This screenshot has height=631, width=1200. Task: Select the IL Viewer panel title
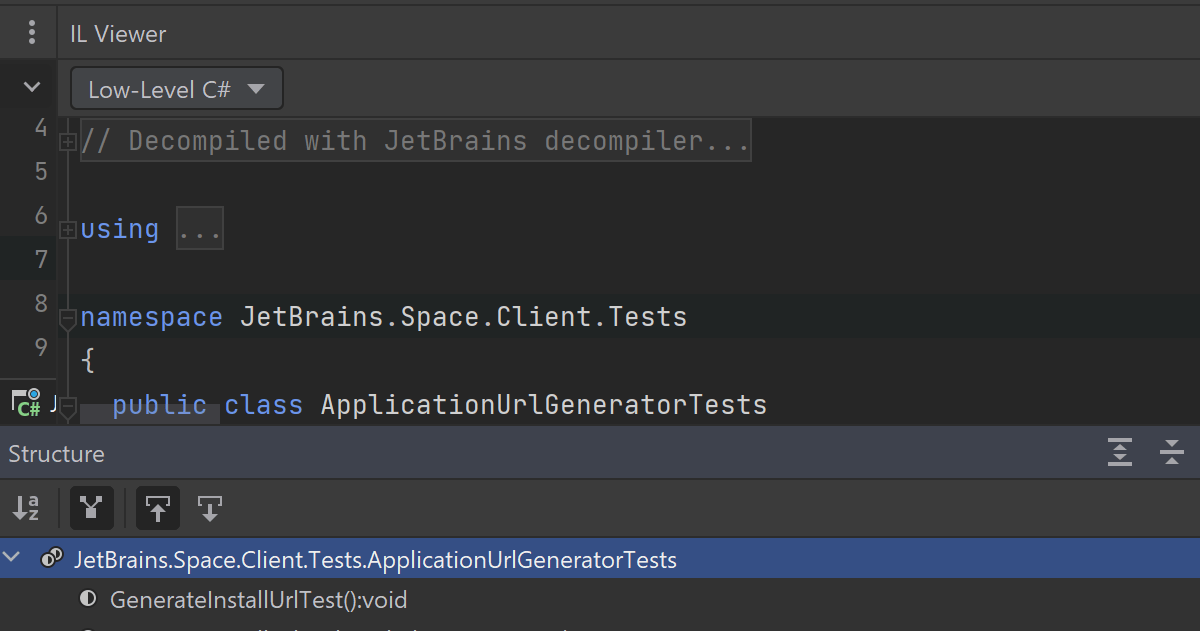tap(118, 34)
